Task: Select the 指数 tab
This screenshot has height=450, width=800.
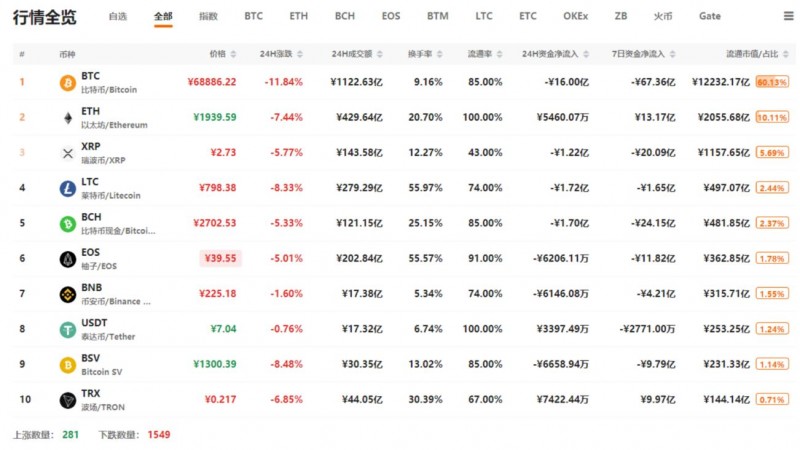Action: coord(208,17)
